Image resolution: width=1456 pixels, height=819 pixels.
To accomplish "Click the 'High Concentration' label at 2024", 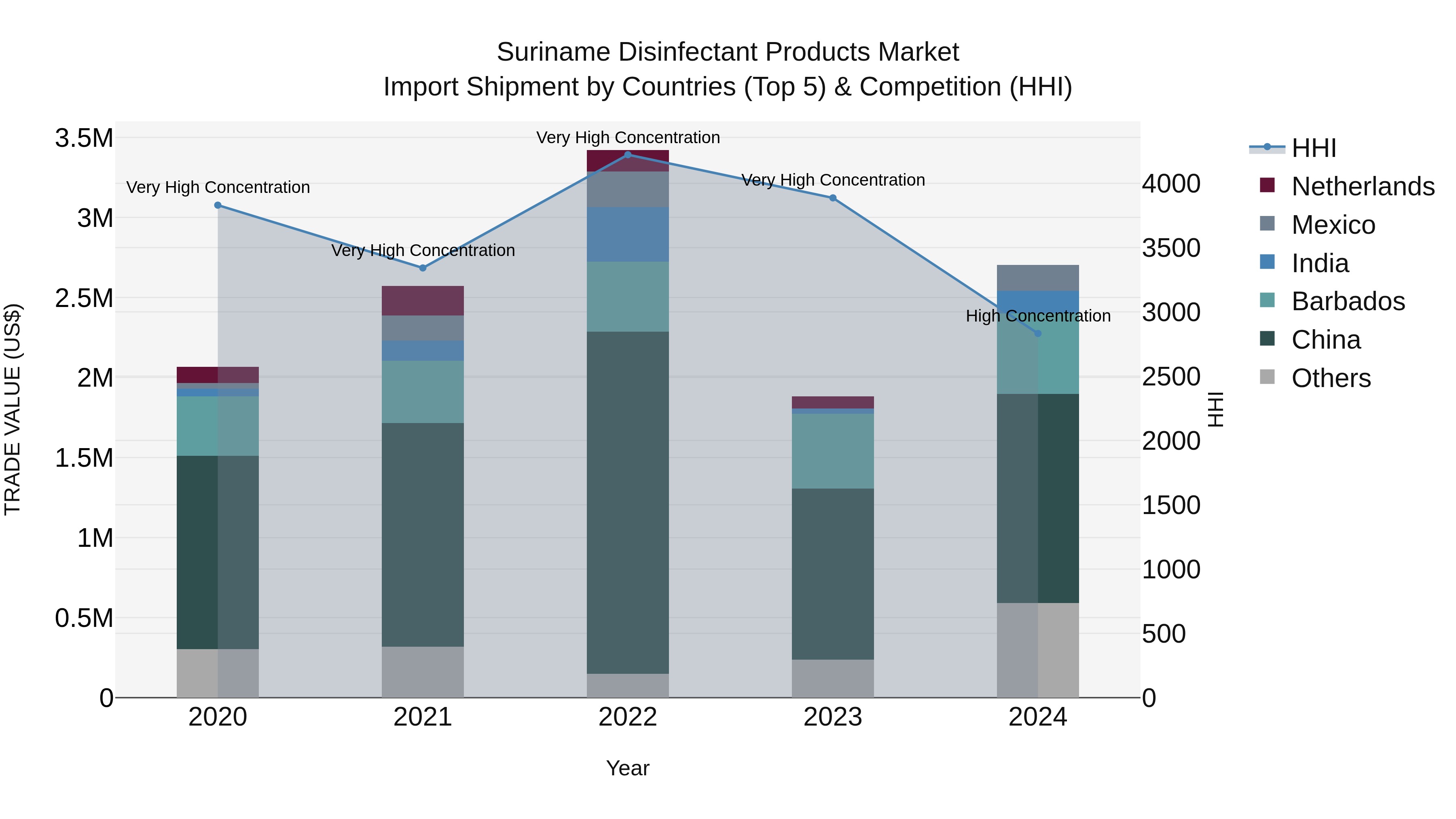I will 1038,316.
